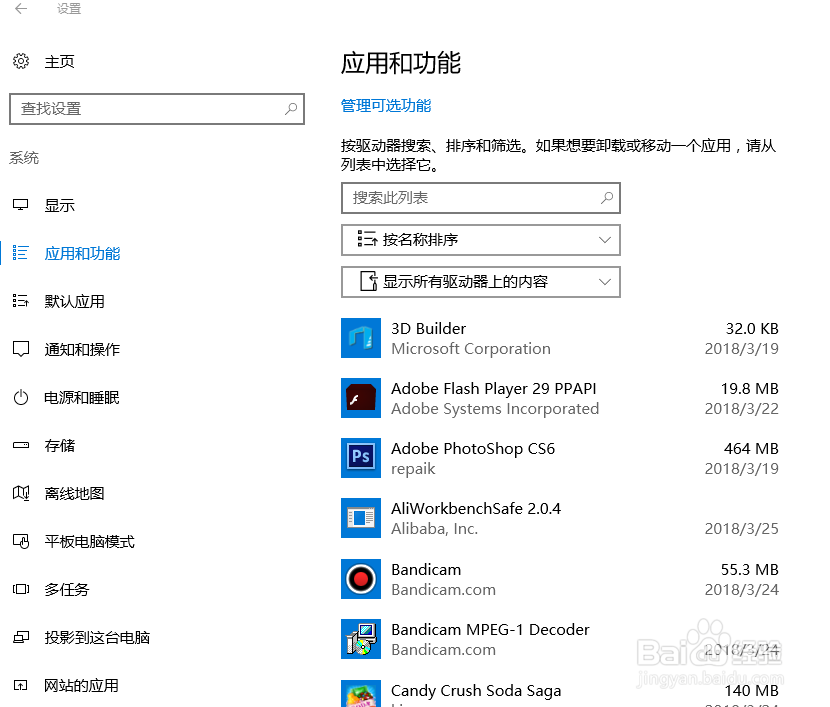Screen dimensions: 830x707
Task: Select Adobe PhotoShop CS6 entry
Action: point(560,458)
